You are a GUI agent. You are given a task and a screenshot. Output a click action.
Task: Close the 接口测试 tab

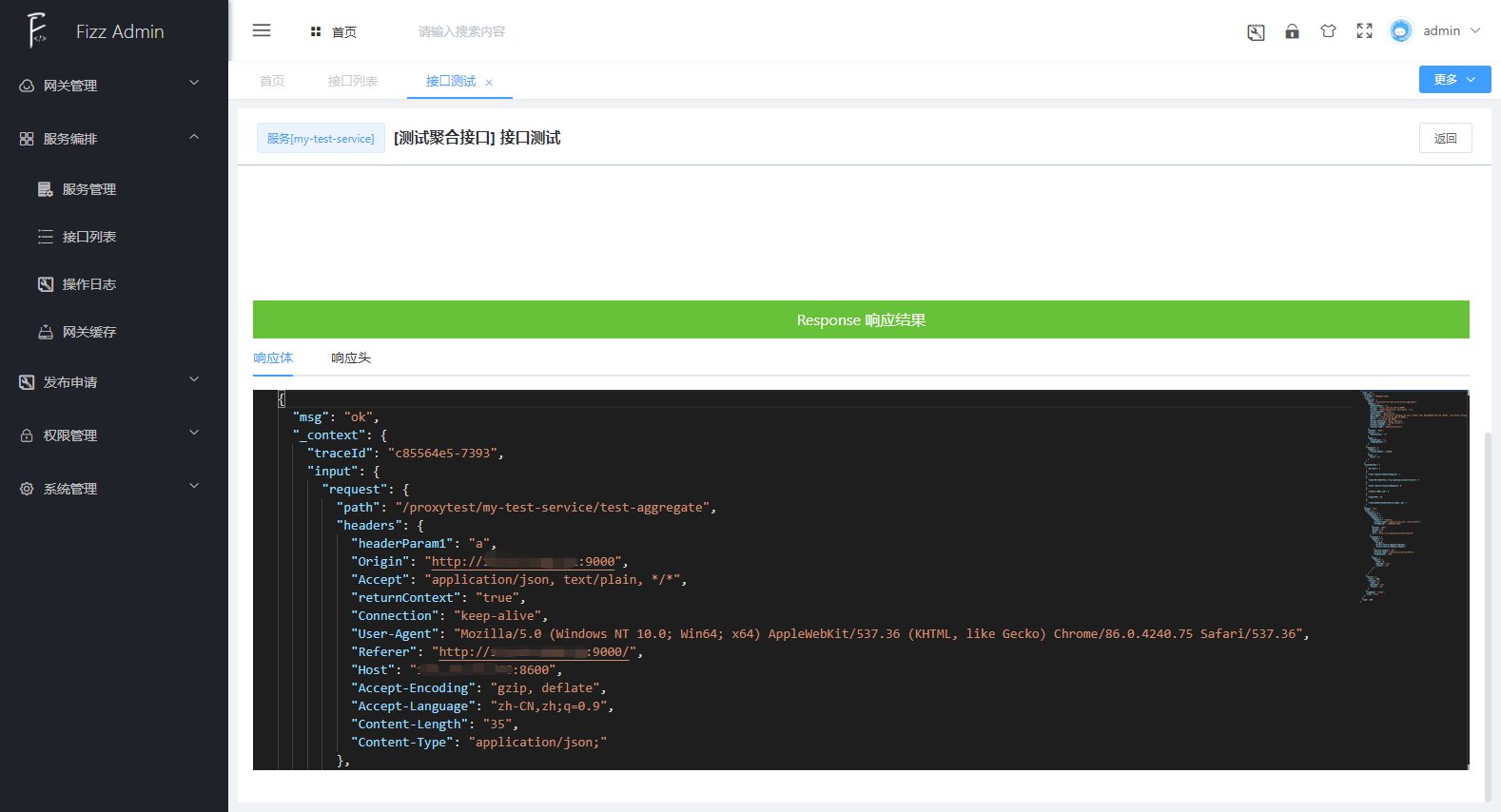489,83
